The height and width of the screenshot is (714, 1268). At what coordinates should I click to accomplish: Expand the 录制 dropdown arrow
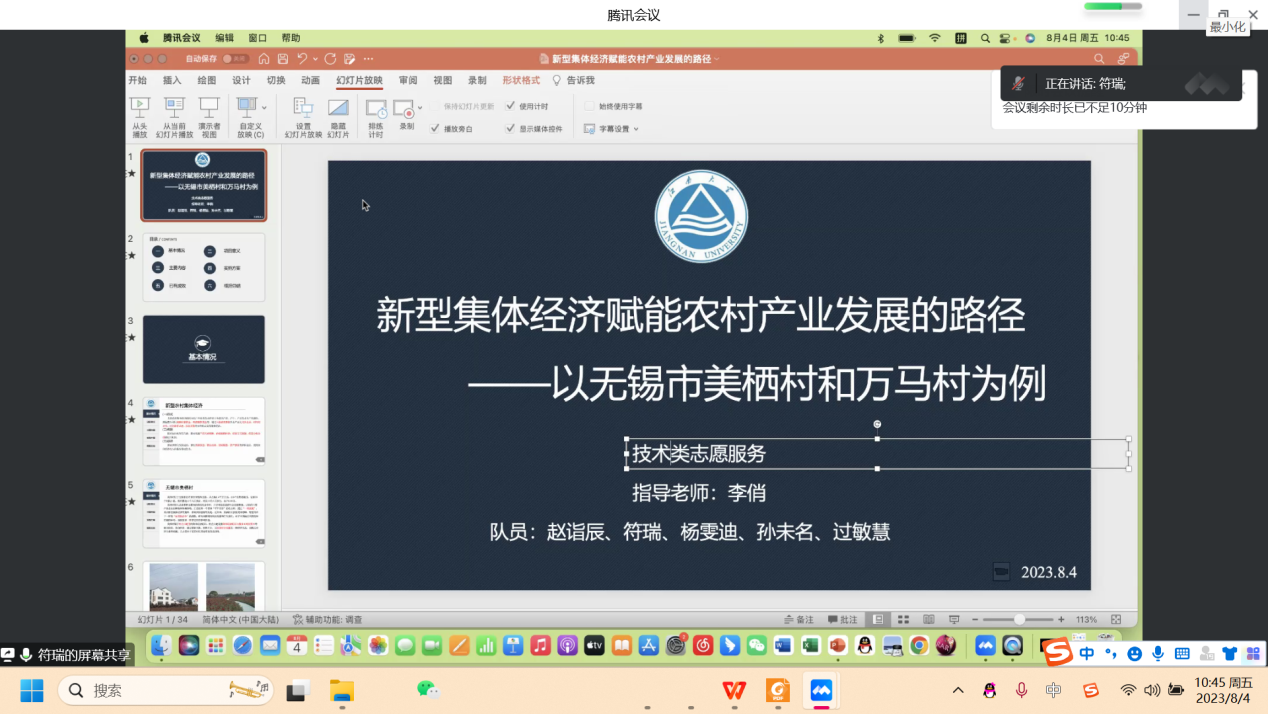420,107
